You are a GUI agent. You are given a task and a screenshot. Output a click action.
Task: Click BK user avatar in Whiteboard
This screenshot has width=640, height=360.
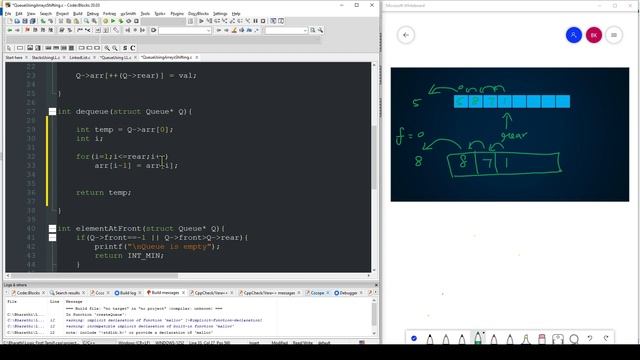pyautogui.click(x=594, y=35)
